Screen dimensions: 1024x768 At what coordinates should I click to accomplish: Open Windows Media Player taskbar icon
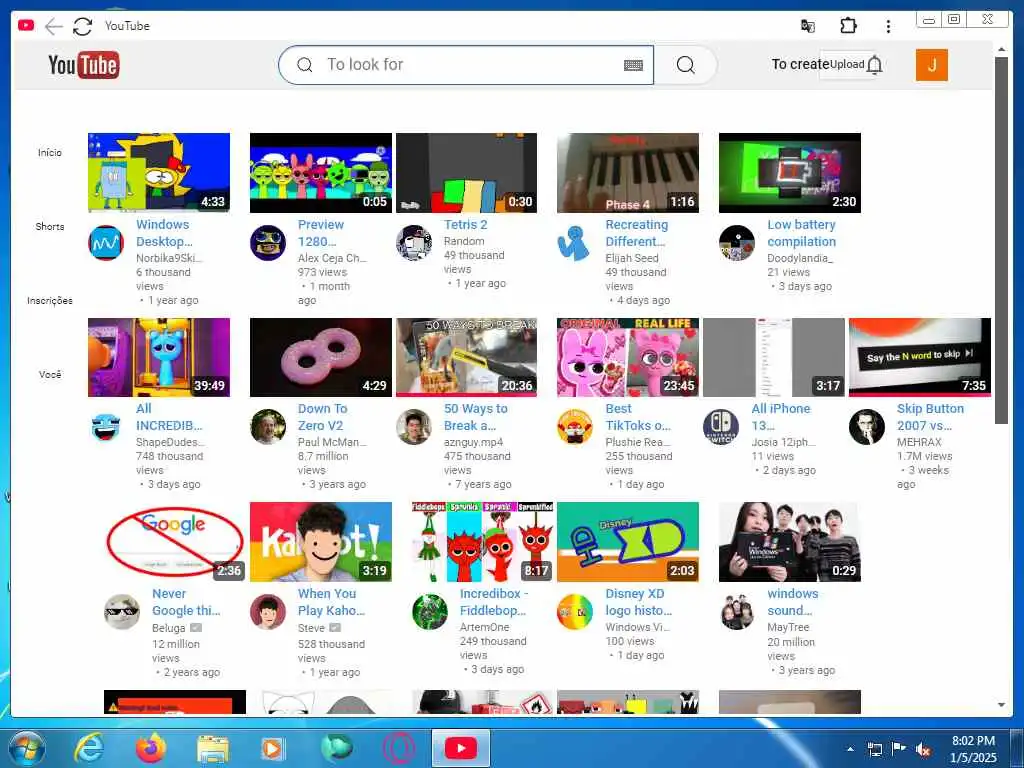[272, 748]
